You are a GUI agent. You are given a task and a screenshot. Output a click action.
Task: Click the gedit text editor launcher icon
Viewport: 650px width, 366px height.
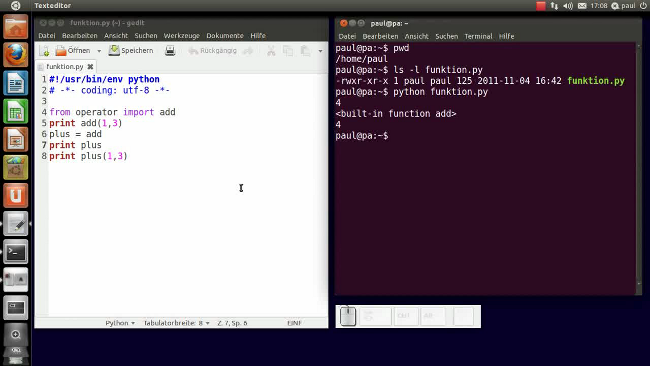point(16,224)
